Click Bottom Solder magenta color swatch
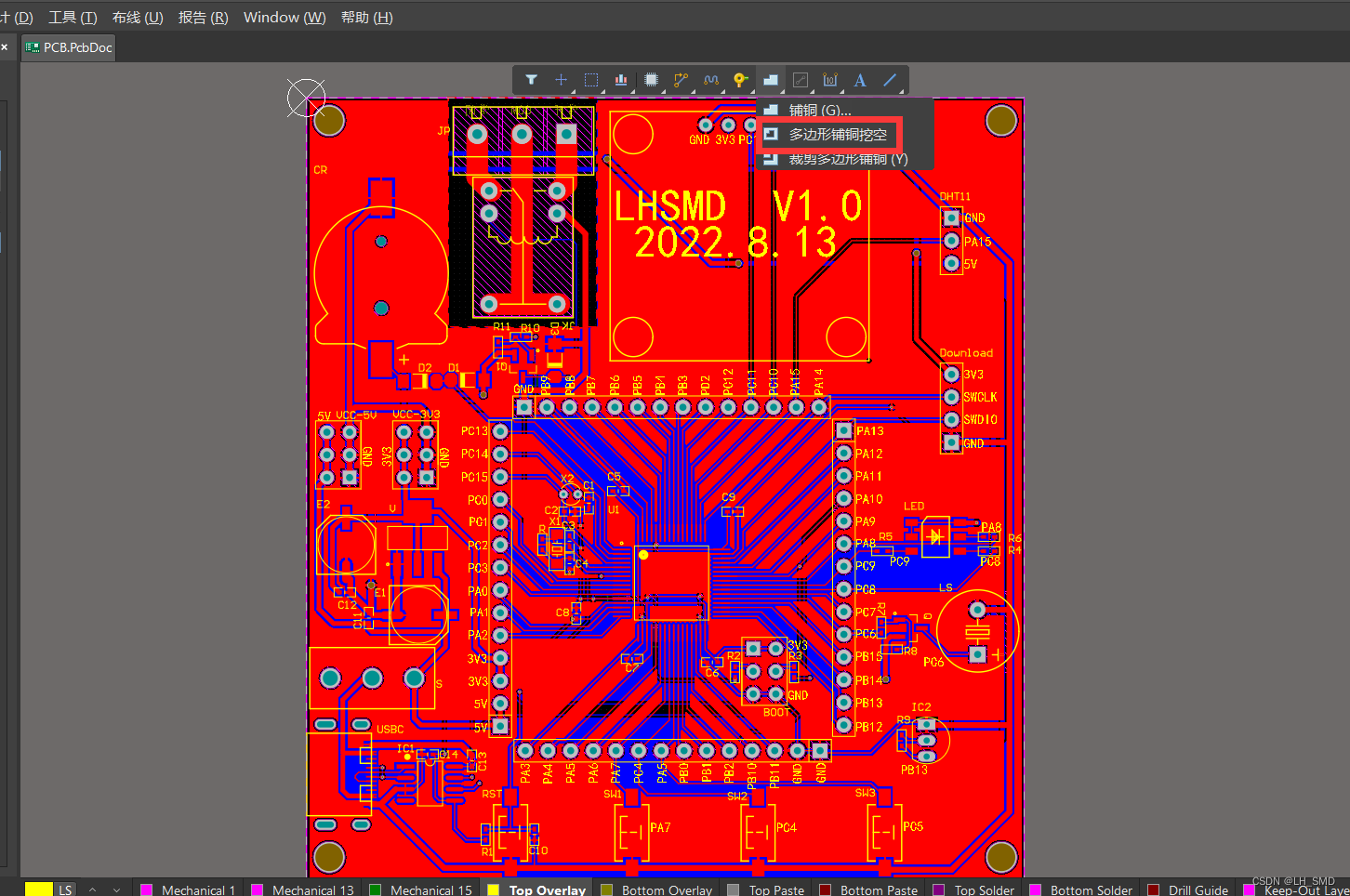 click(x=1035, y=889)
